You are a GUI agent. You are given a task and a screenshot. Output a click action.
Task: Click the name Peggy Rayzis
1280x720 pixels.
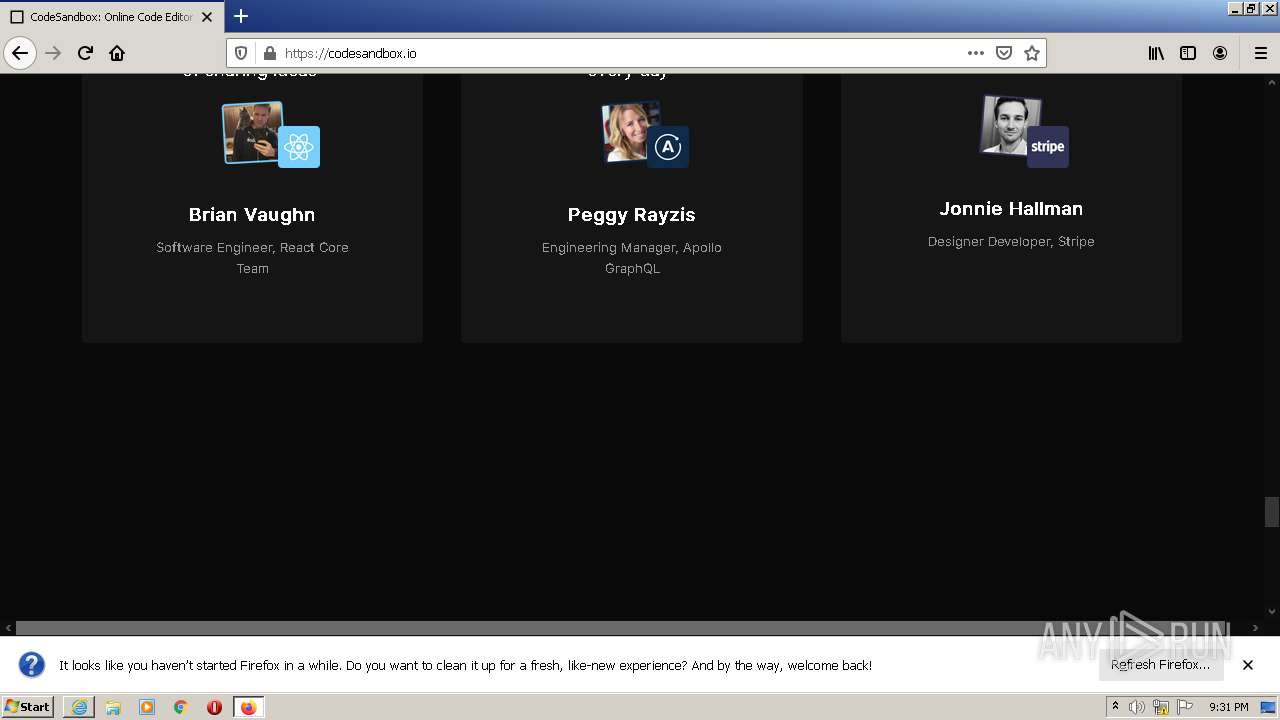[x=631, y=215]
